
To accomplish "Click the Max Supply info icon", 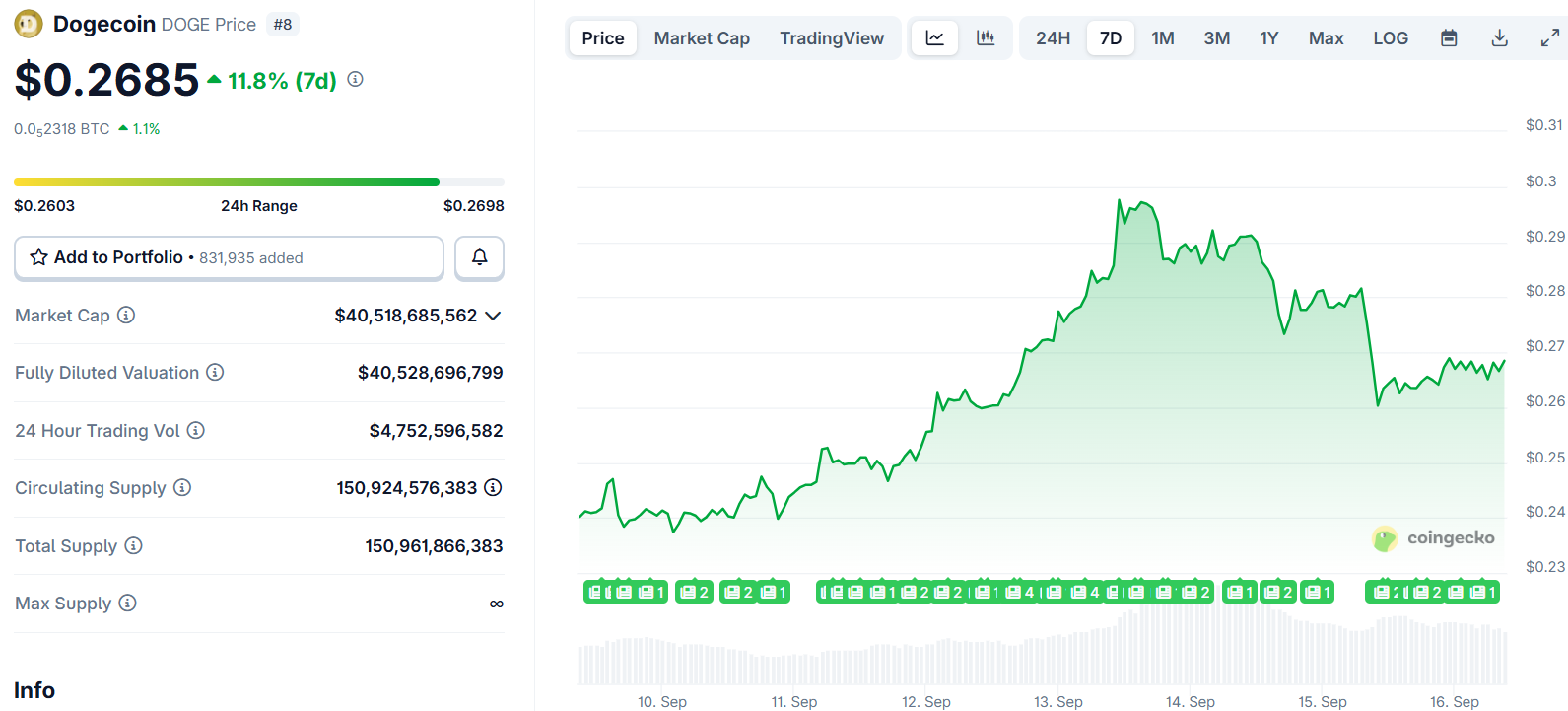I will [127, 603].
